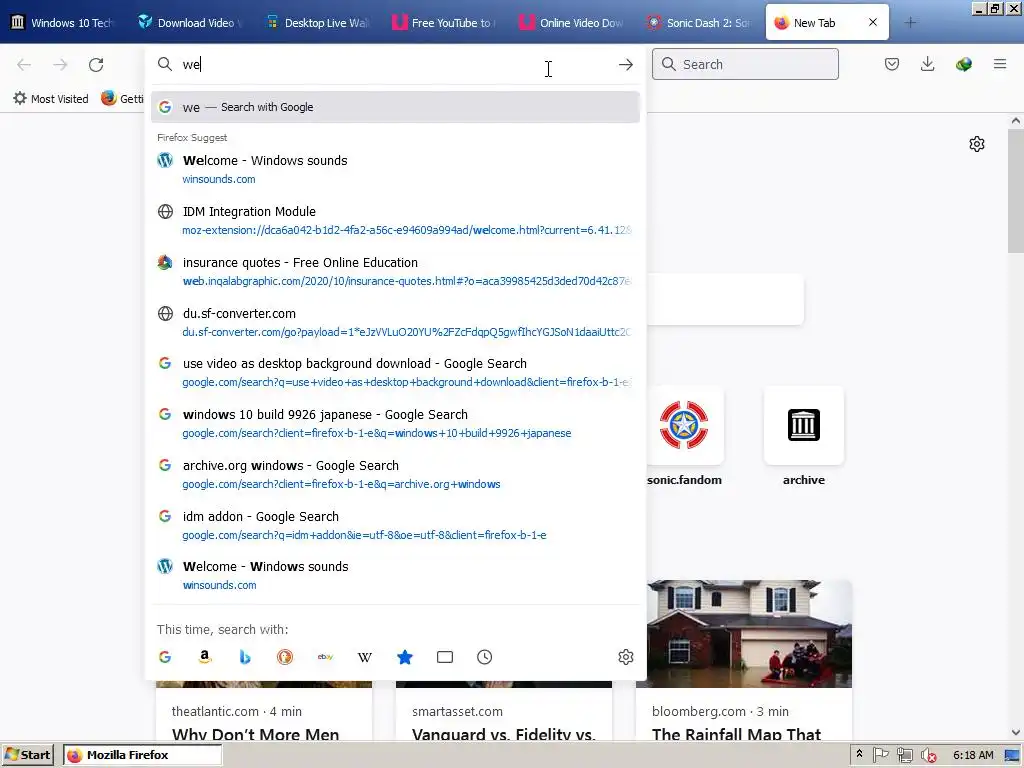
Task: Click the forward navigation arrow
Action: click(60, 65)
